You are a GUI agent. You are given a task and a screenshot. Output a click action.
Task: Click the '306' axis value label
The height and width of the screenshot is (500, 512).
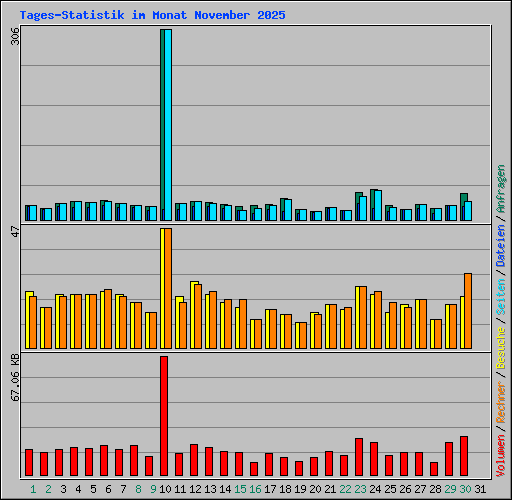(15, 36)
